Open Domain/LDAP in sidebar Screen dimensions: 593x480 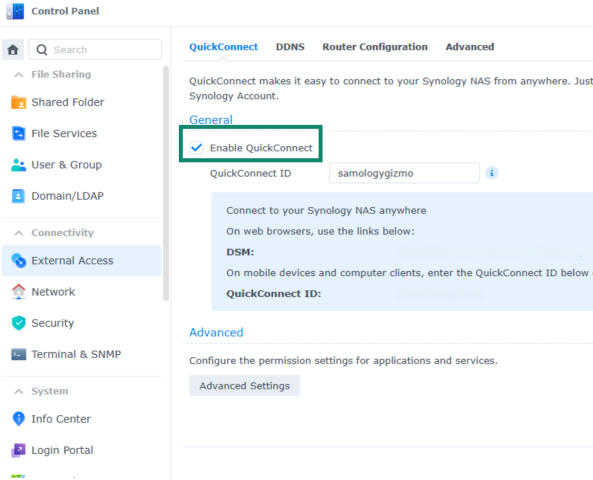tap(82, 196)
